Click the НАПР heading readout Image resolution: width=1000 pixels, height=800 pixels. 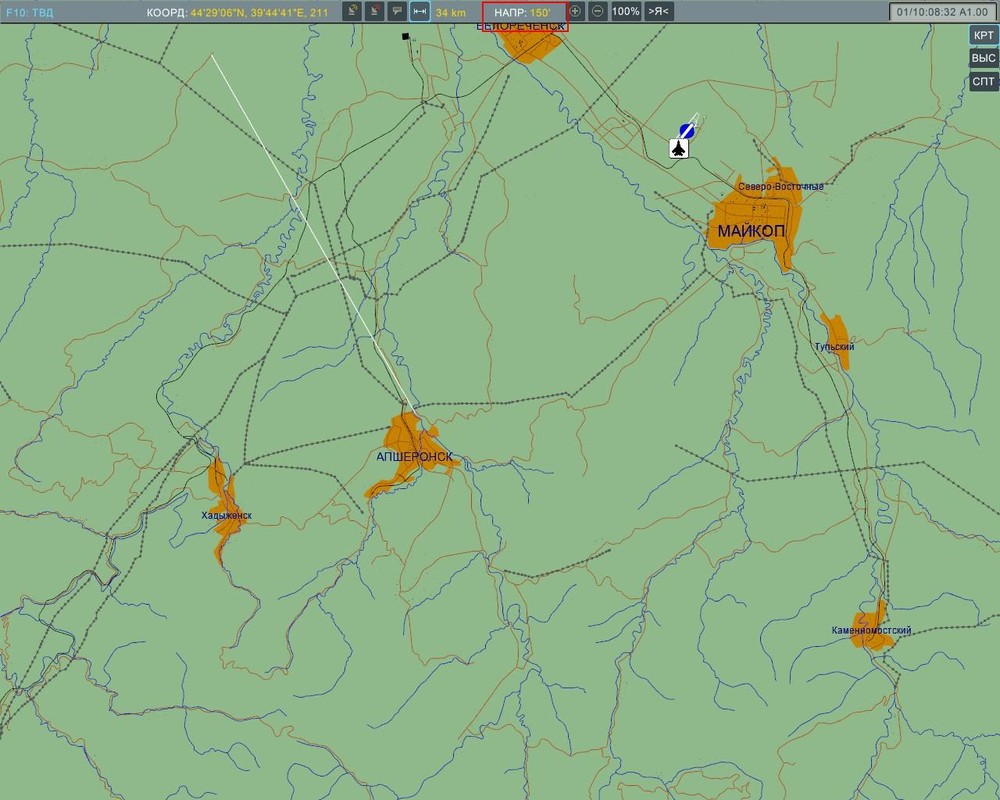523,13
